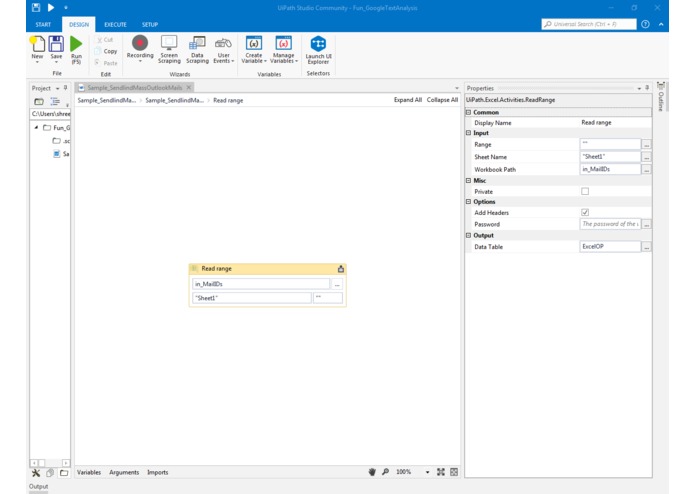
Task: Collapse the Options properties section
Action: (x=469, y=202)
